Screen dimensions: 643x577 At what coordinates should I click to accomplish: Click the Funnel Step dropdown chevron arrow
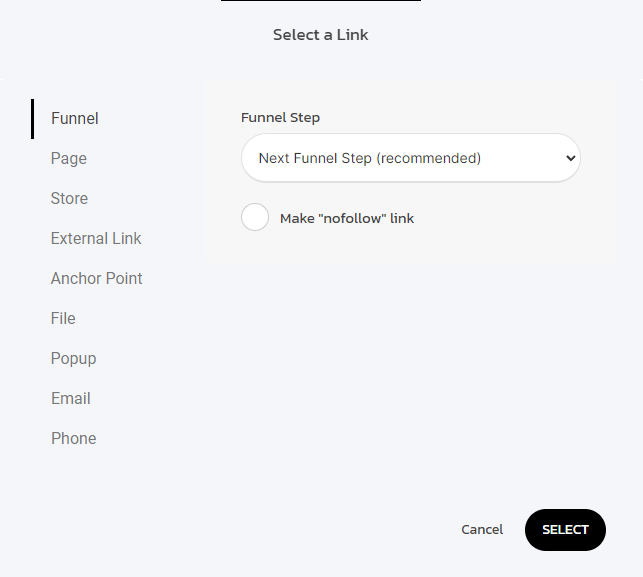570,158
